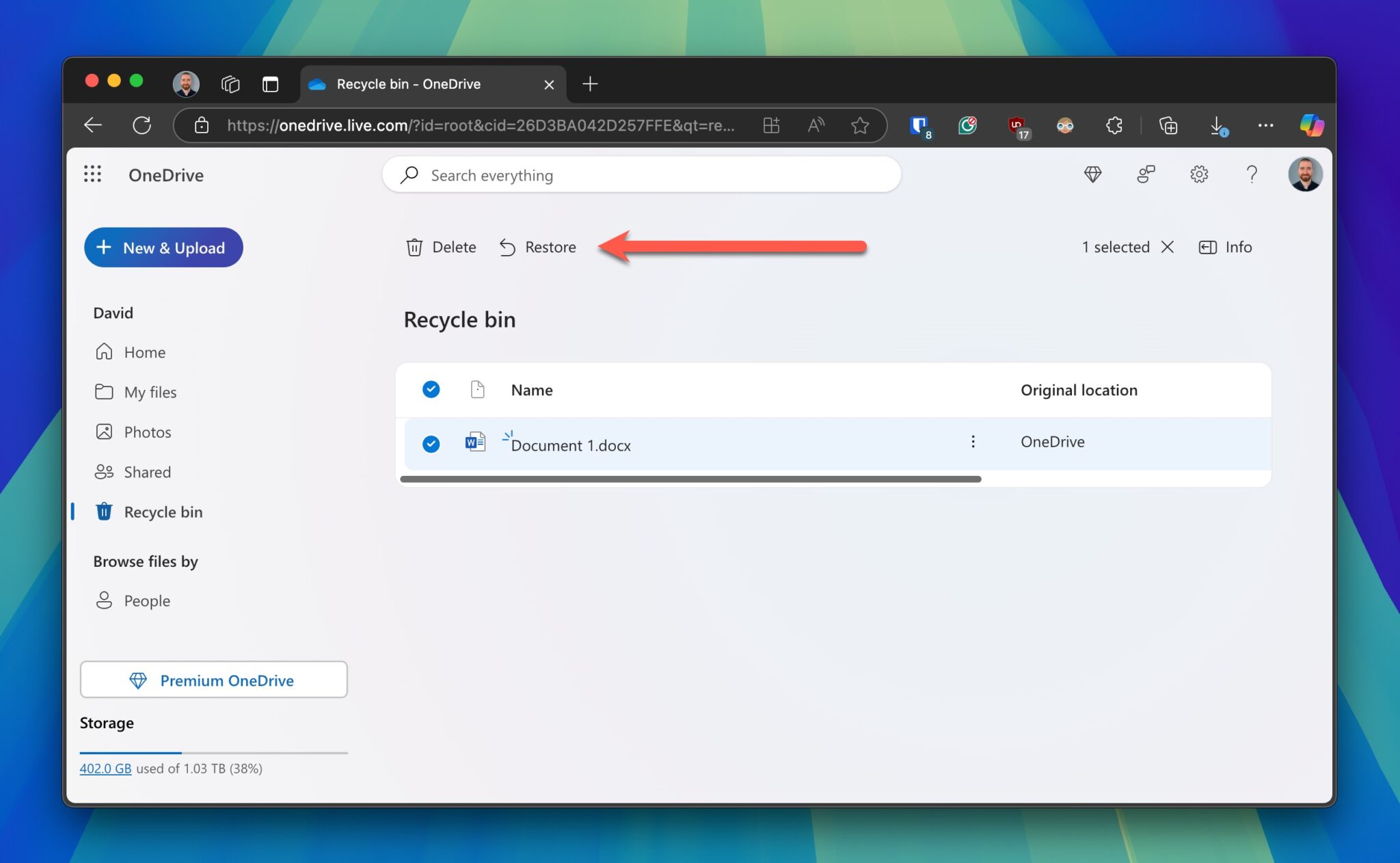Open the Feedback icon near settings
The height and width of the screenshot is (863, 1400).
coord(1146,174)
